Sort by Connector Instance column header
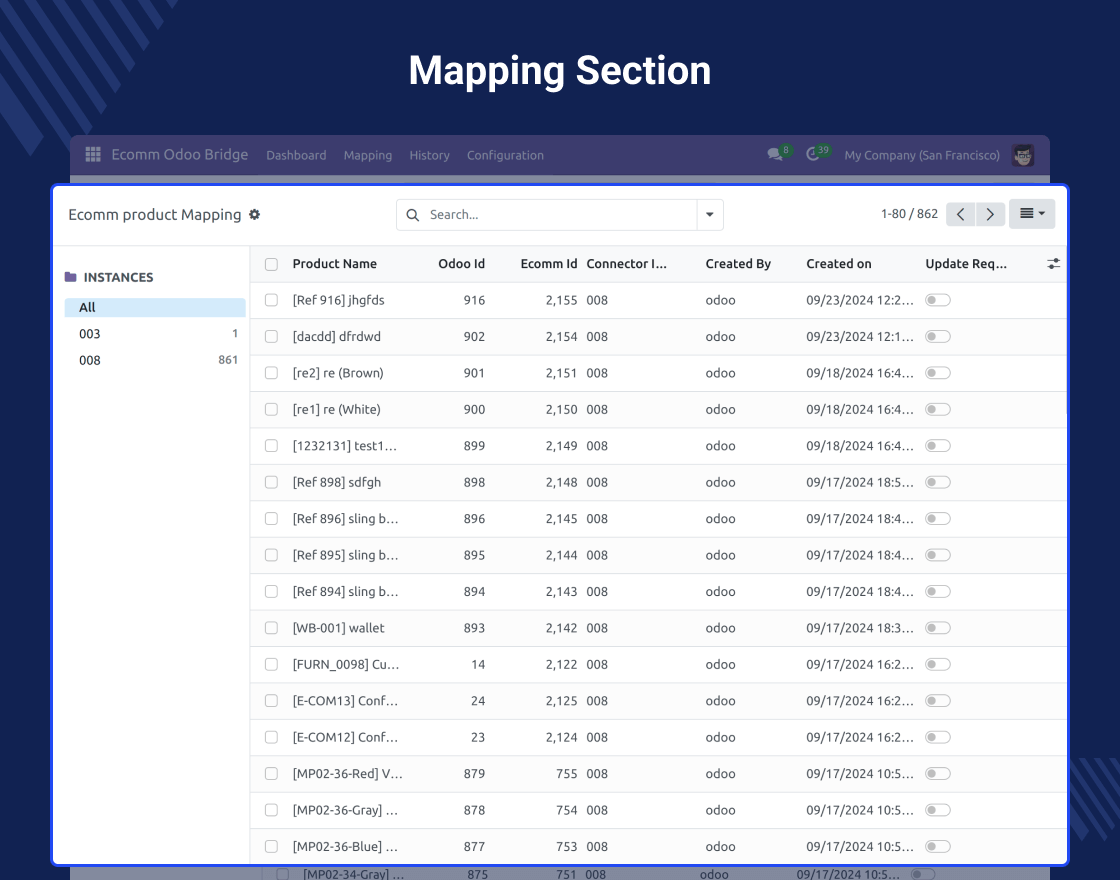 click(626, 264)
